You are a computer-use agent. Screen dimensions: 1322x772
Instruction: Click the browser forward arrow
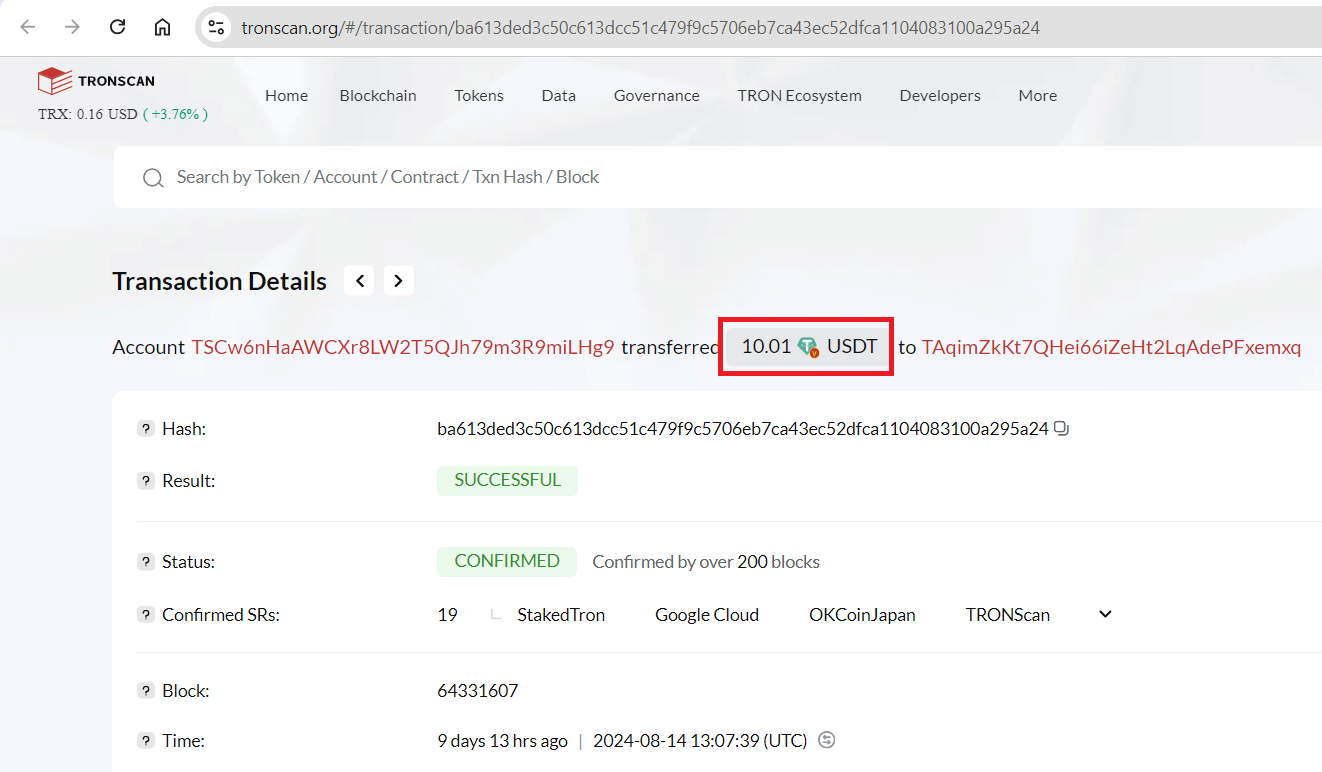[72, 27]
